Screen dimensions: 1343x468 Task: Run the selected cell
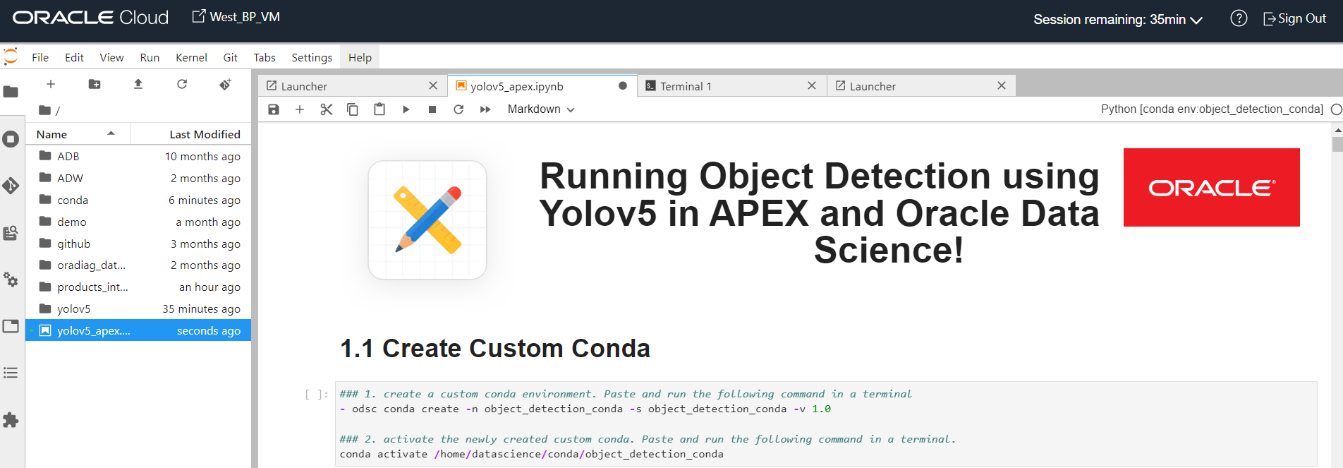pos(406,109)
